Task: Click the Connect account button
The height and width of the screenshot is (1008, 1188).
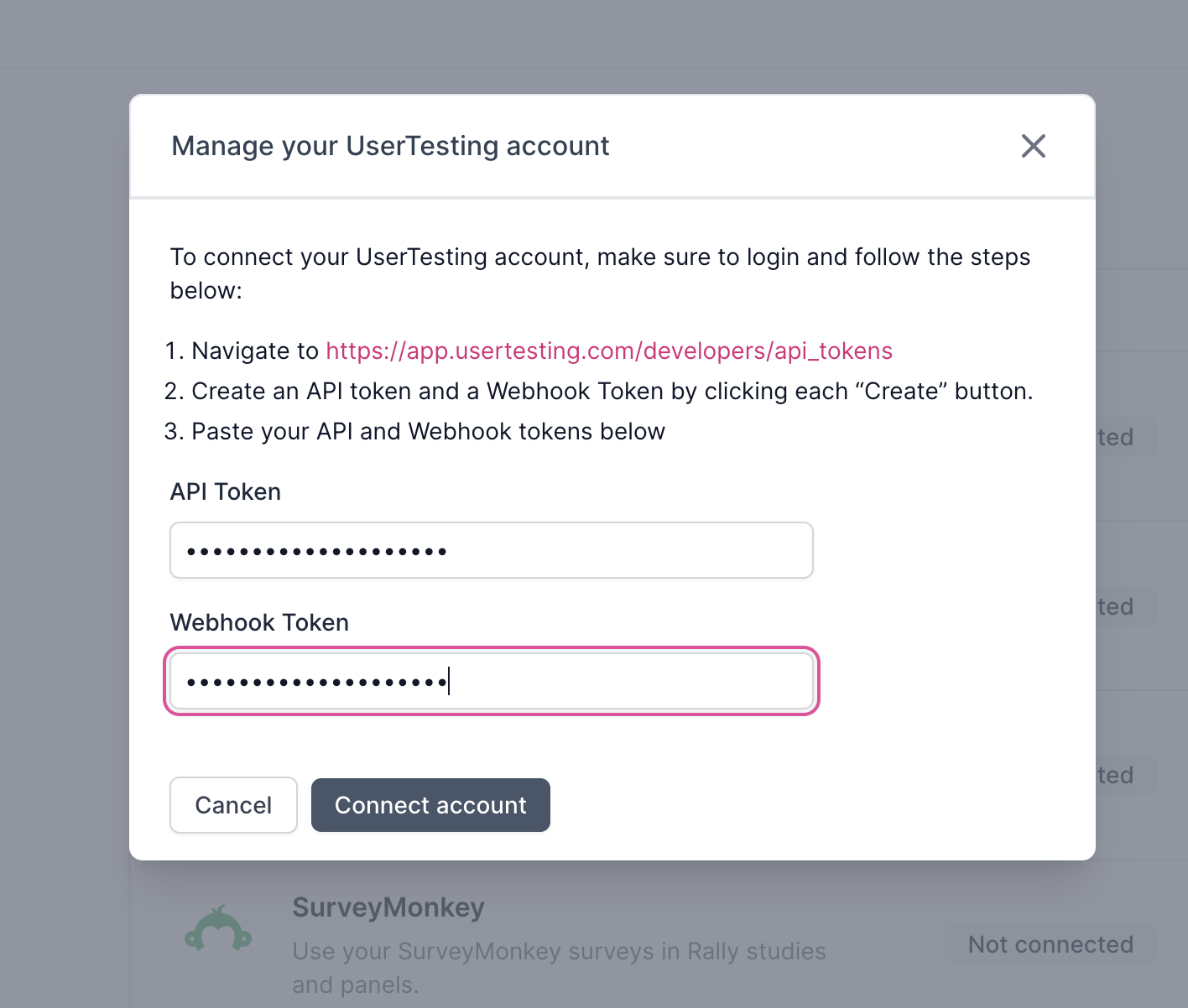Action: pos(430,805)
